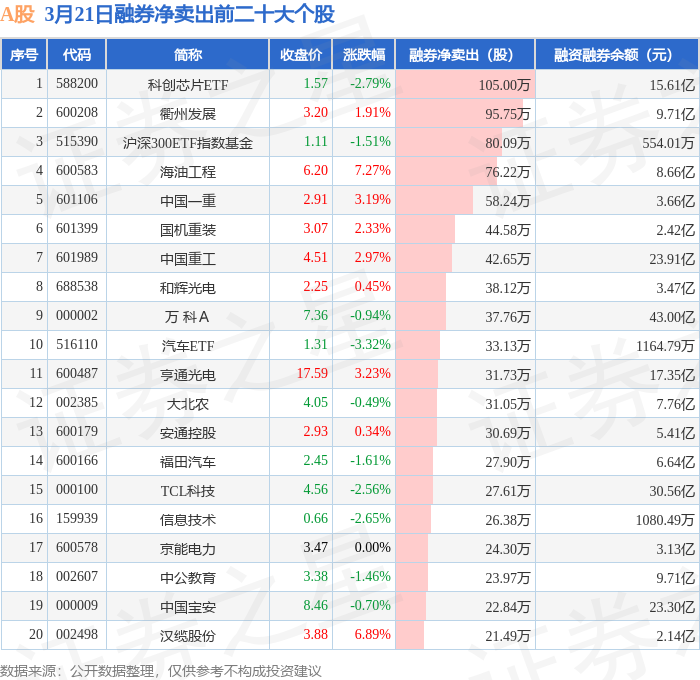Click stock code 002607

tap(77, 577)
